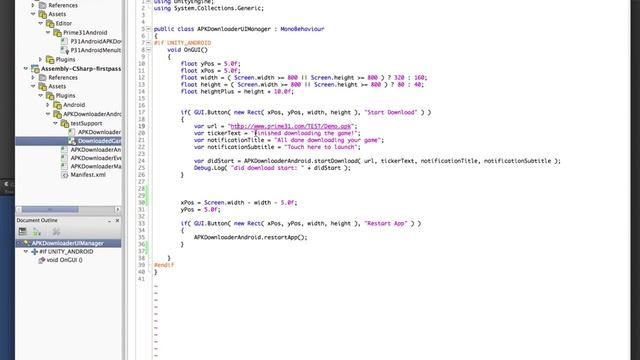Collapse the testSupport folder
640x360 pixels.
[56, 123]
